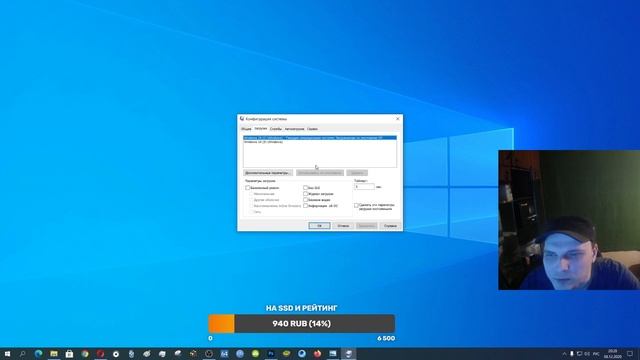This screenshot has height=360, width=640.
Task: Select the highlighted current OS boot entry
Action: (x=320, y=138)
